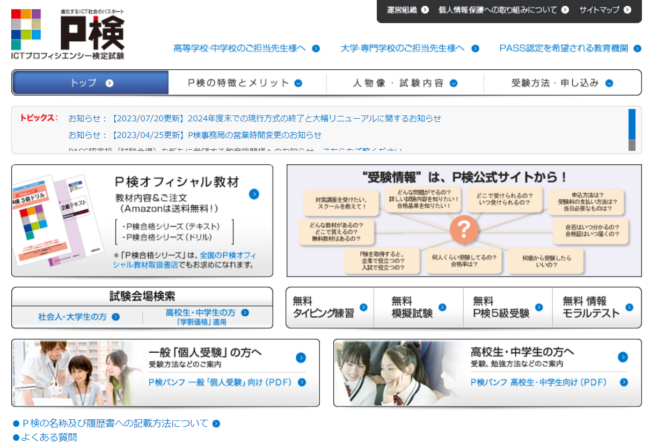This screenshot has width=650, height=444.
Task: Open P検の名称及び履歴書への記載方法について link
Action: click(x=115, y=423)
